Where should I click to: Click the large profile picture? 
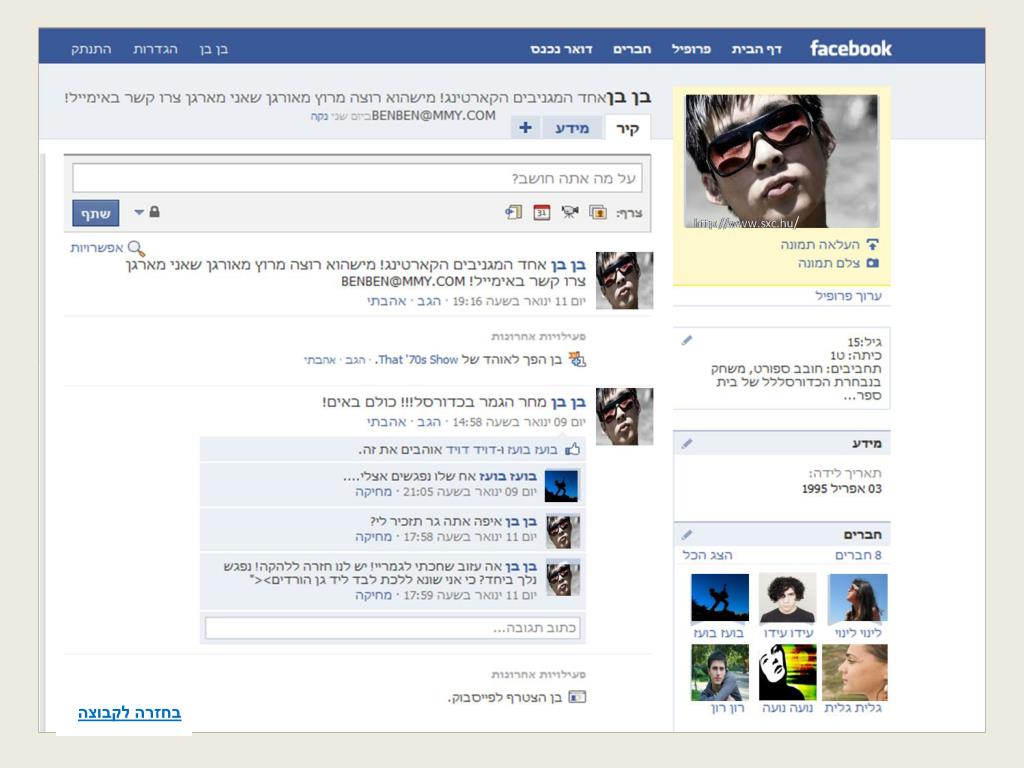[781, 161]
